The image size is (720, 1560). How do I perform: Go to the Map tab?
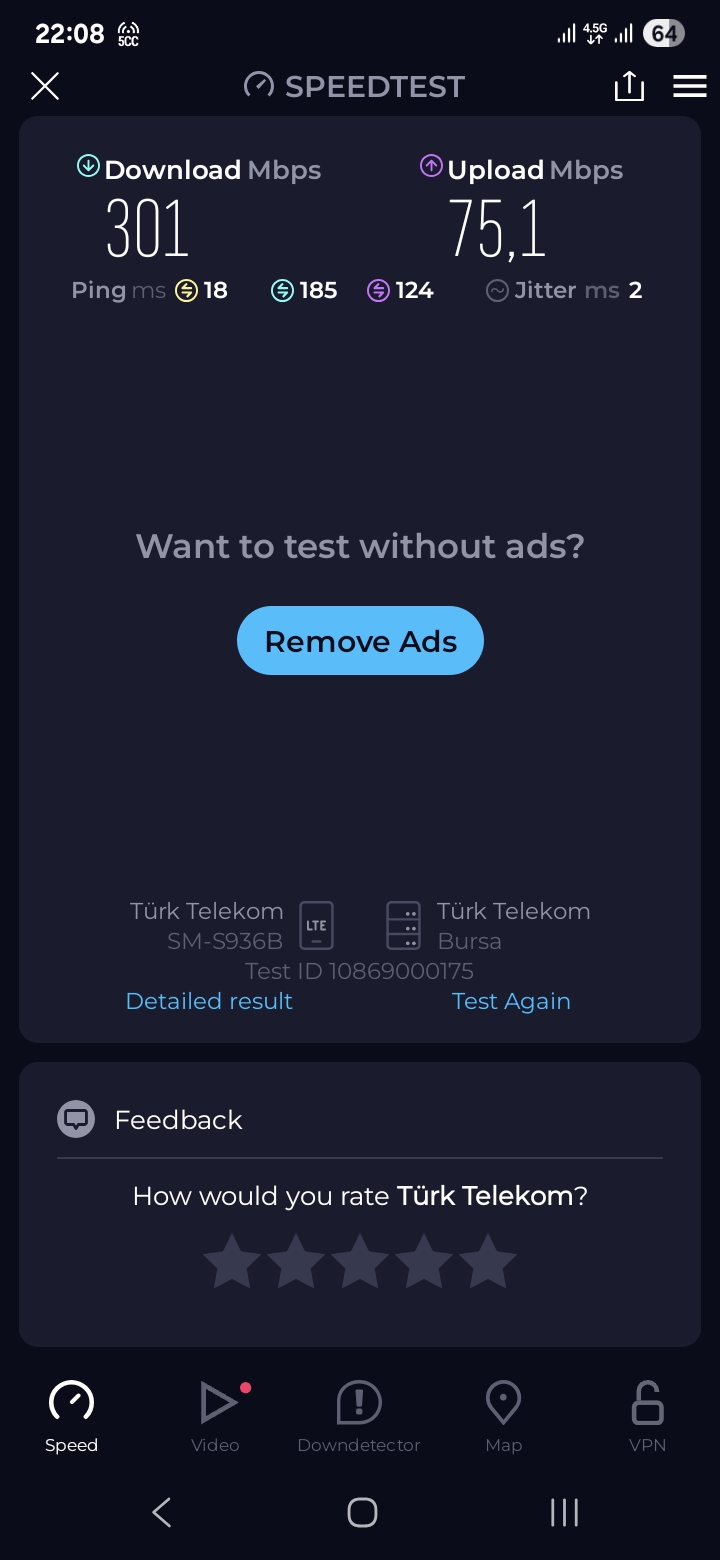click(503, 1417)
